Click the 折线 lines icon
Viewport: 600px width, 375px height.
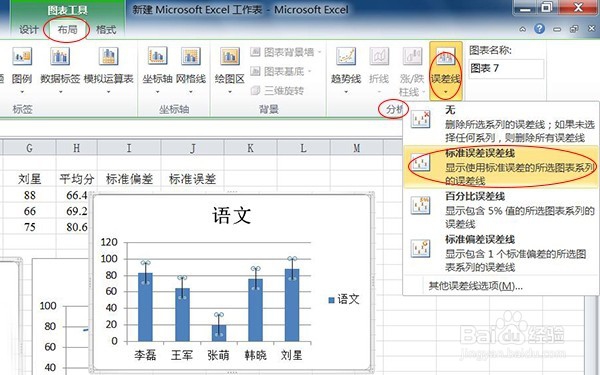379,57
